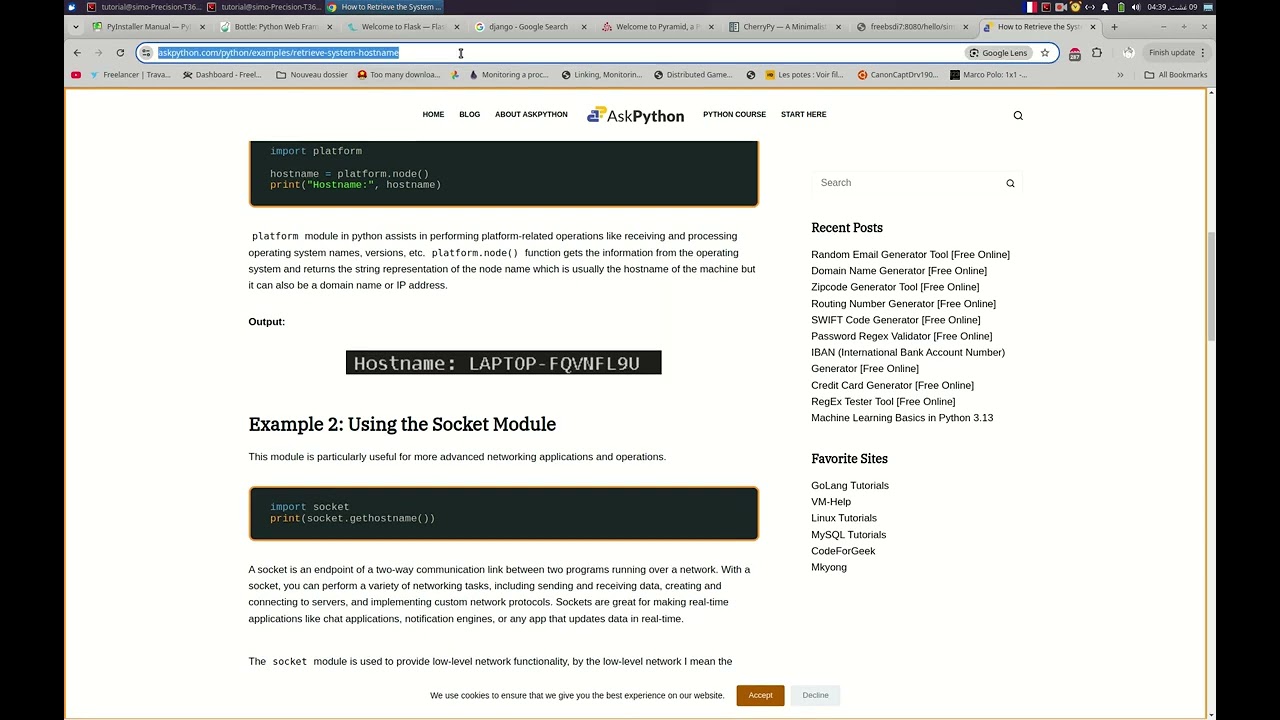
Task: Decline the cookie notice
Action: pyautogui.click(x=815, y=695)
